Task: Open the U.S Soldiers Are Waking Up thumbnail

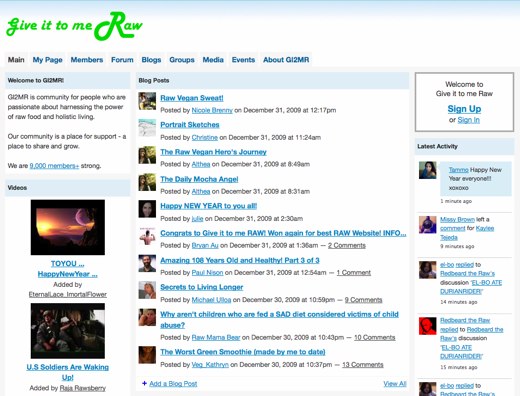Action: coord(68,331)
